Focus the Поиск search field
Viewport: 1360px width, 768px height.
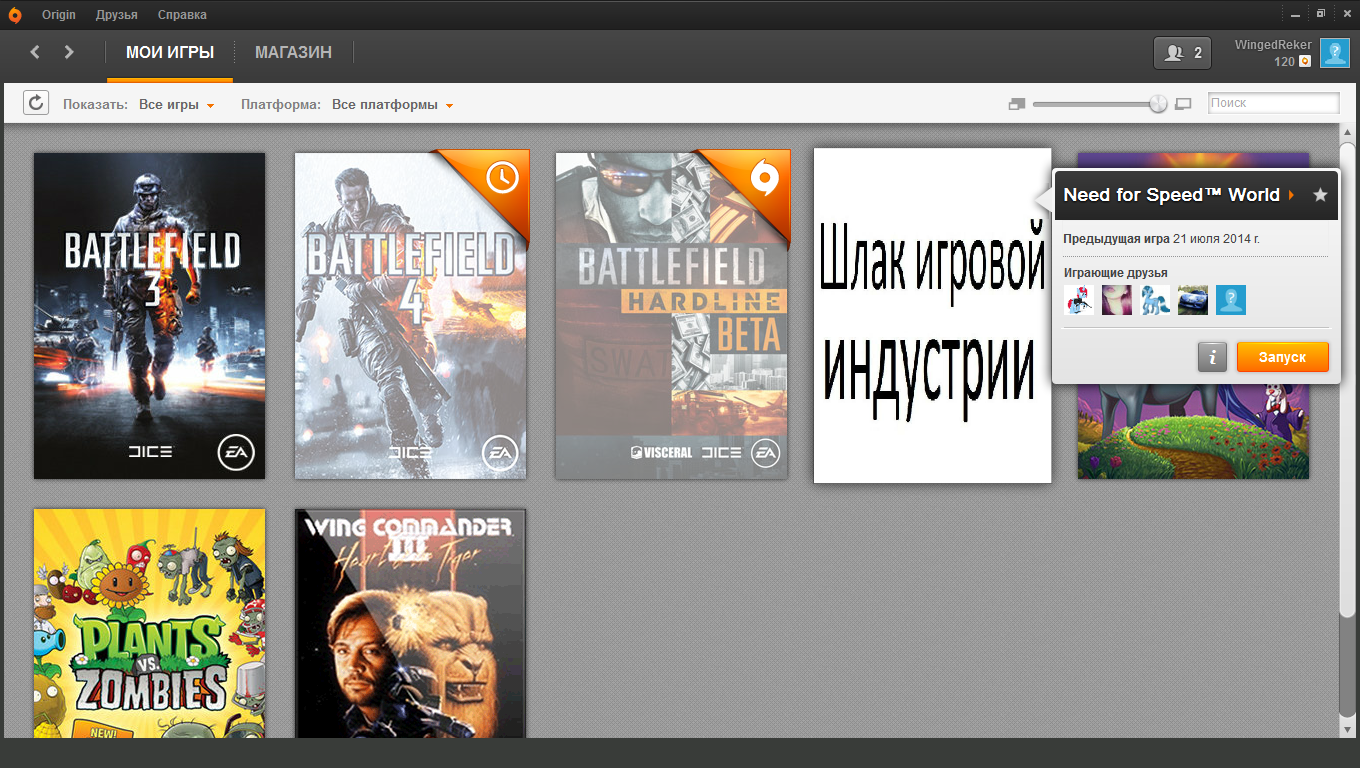(x=1273, y=103)
